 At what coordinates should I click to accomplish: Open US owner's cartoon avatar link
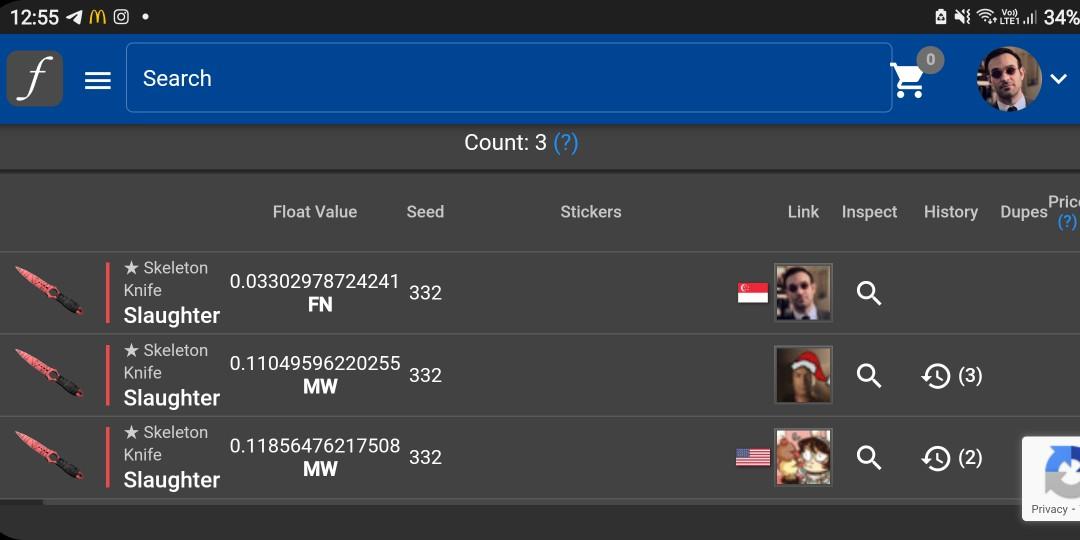(x=803, y=457)
